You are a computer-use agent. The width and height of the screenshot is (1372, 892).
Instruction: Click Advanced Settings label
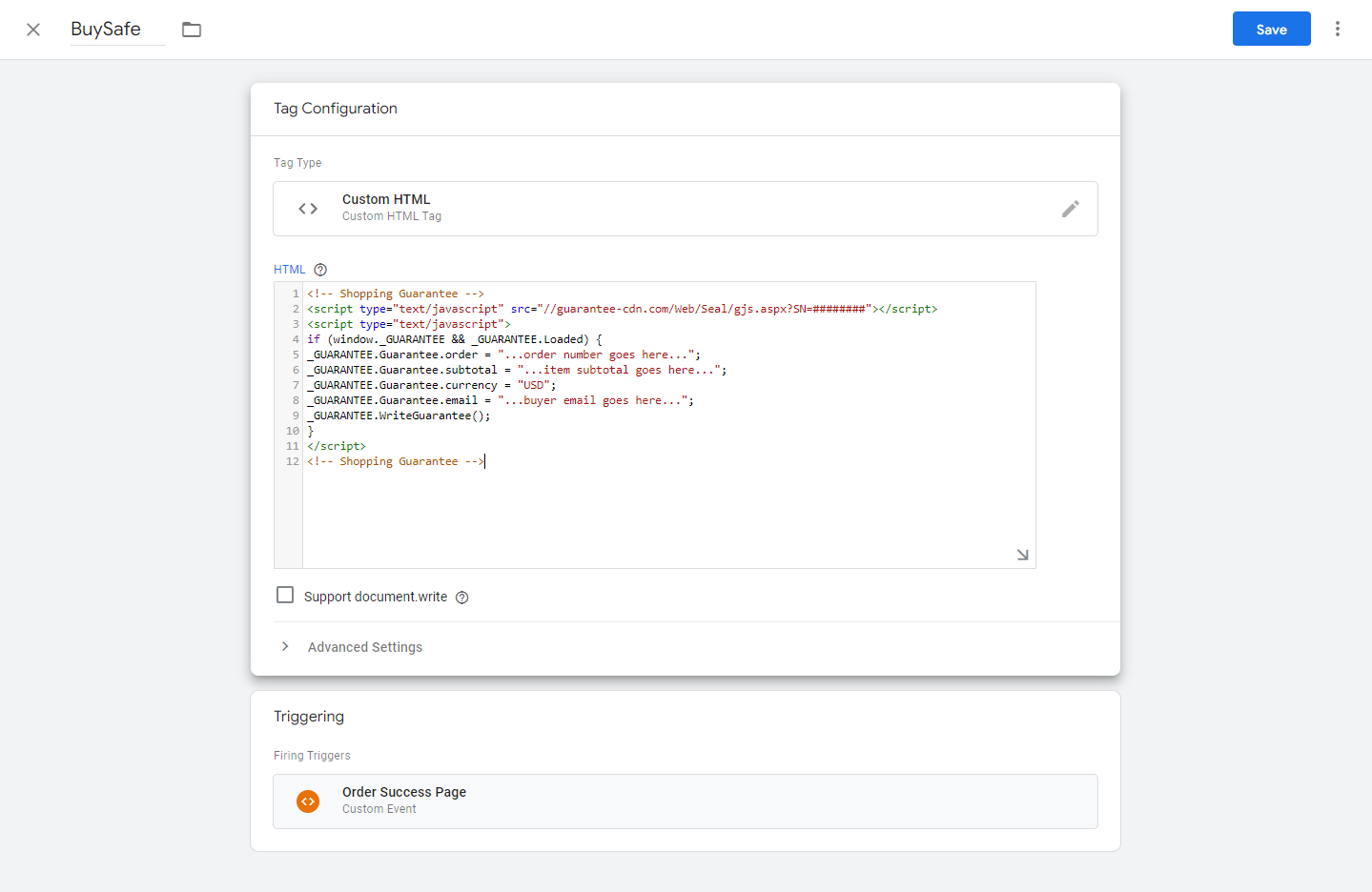(365, 647)
